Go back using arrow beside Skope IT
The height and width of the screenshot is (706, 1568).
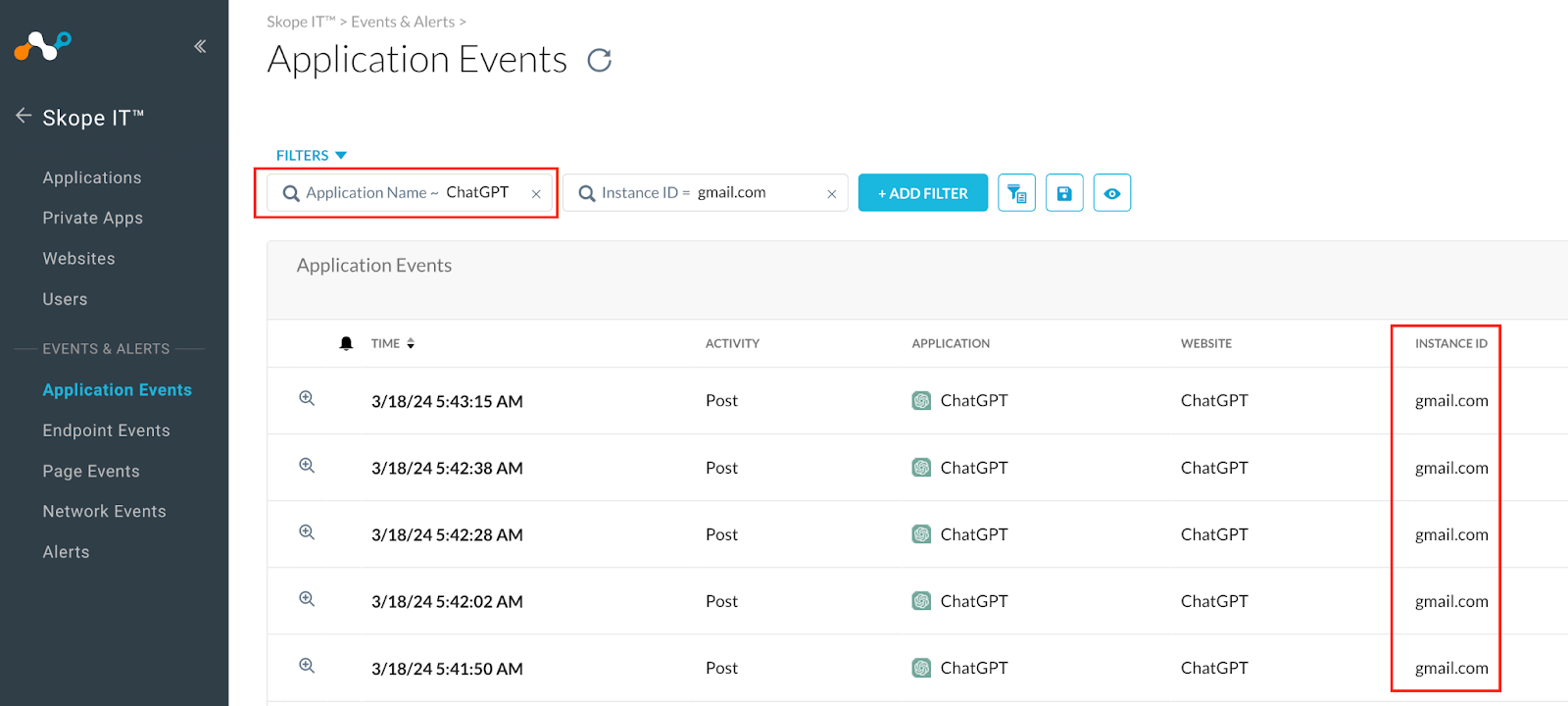pos(24,116)
